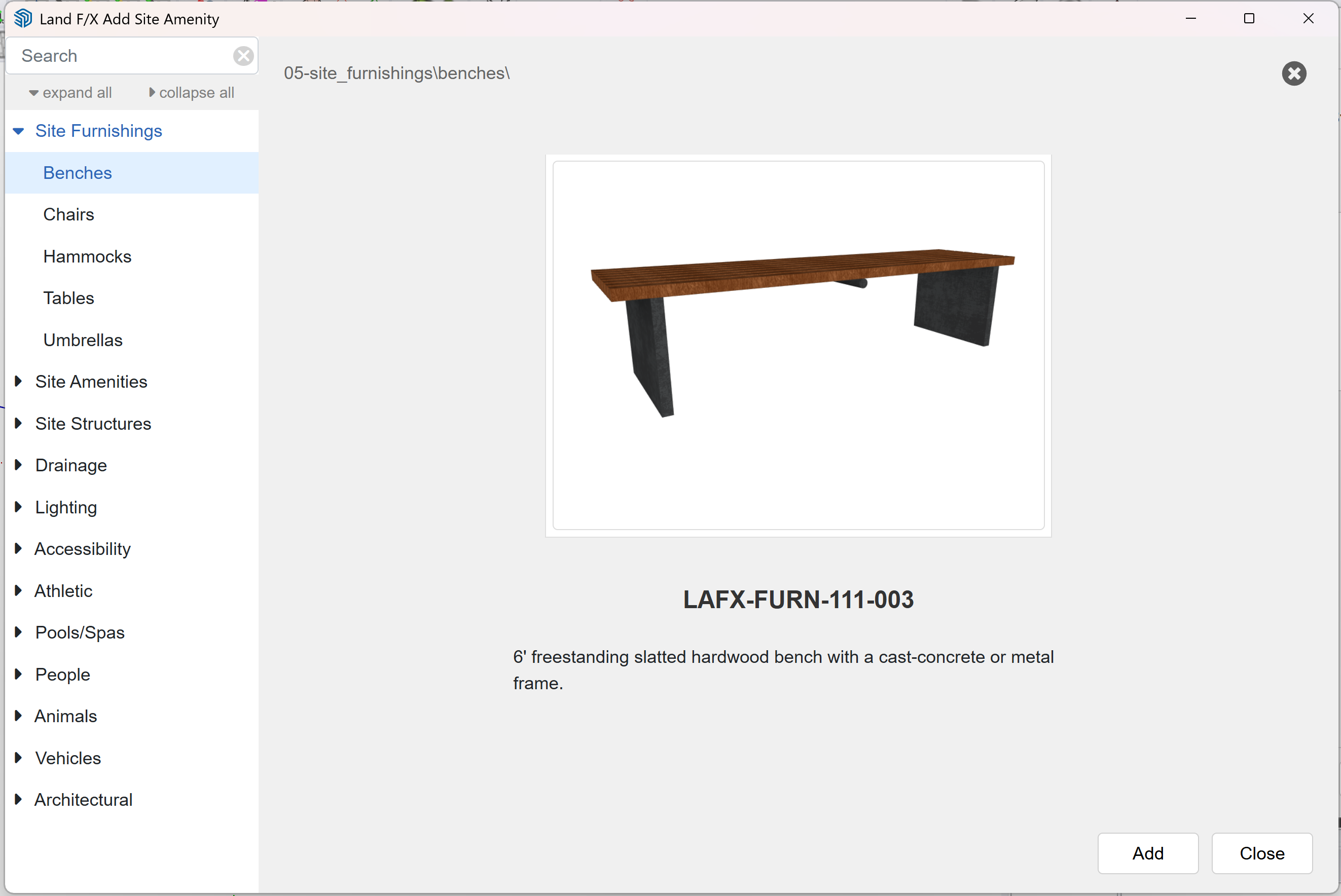Image resolution: width=1341 pixels, height=896 pixels.
Task: Choose the Umbrellas subcategory
Action: (x=83, y=340)
